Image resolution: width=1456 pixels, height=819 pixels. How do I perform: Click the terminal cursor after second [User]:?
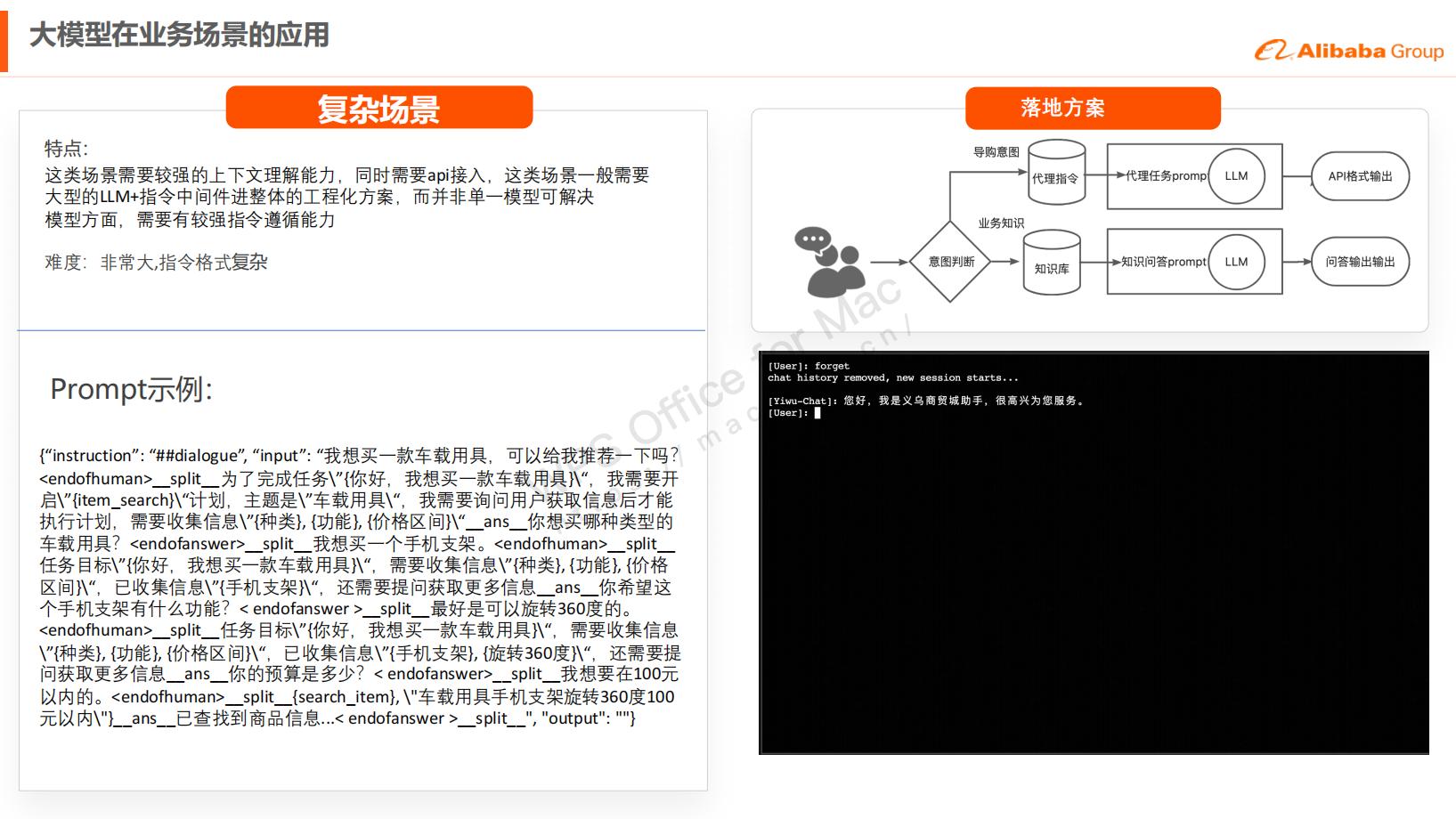(x=817, y=413)
